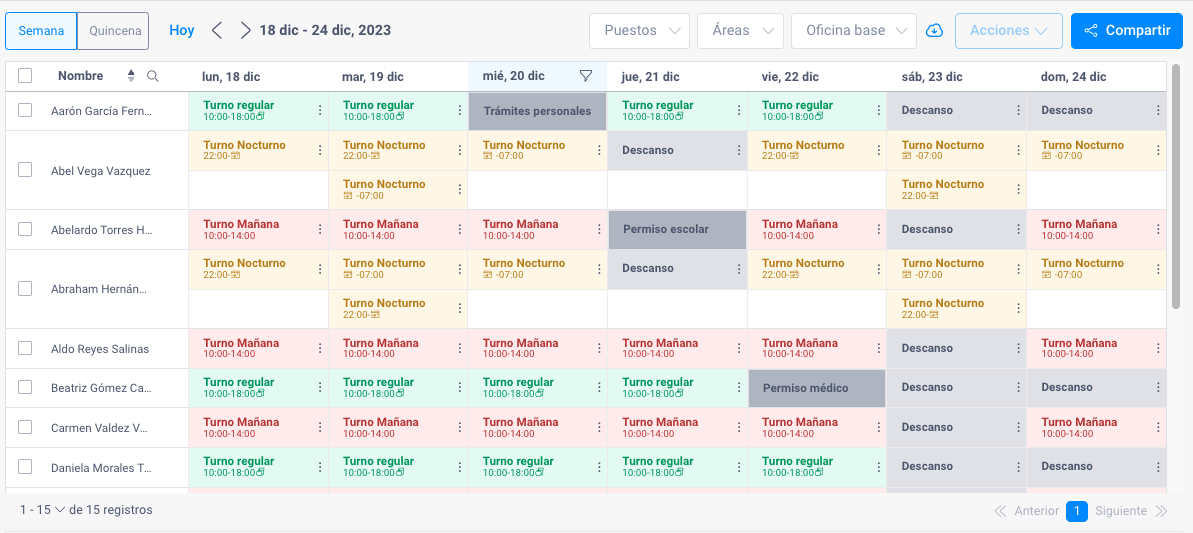This screenshot has width=1193, height=533.
Task: Open three-dot menu on Aldo Reyes' Saturday Descanso
Action: 1019,348
